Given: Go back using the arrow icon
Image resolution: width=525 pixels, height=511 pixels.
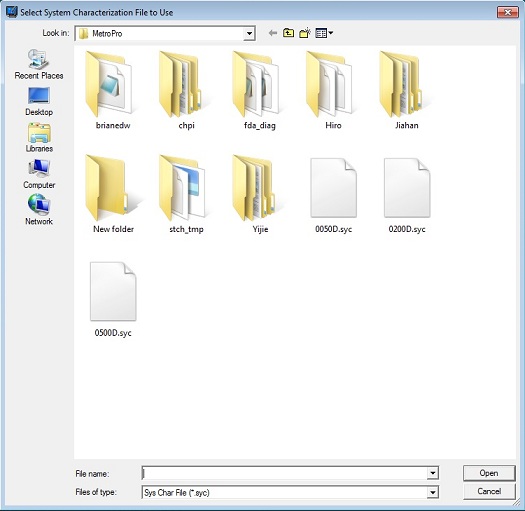Looking at the screenshot, I should 273,33.
